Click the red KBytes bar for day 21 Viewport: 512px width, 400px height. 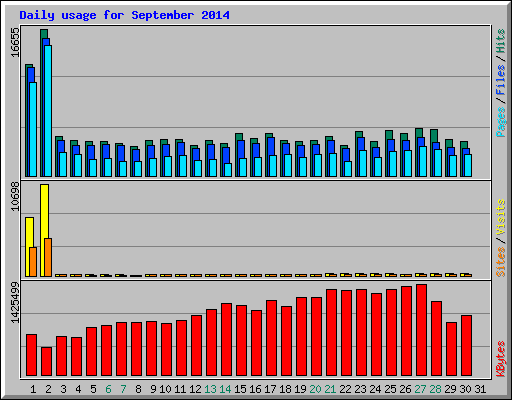pos(331,333)
